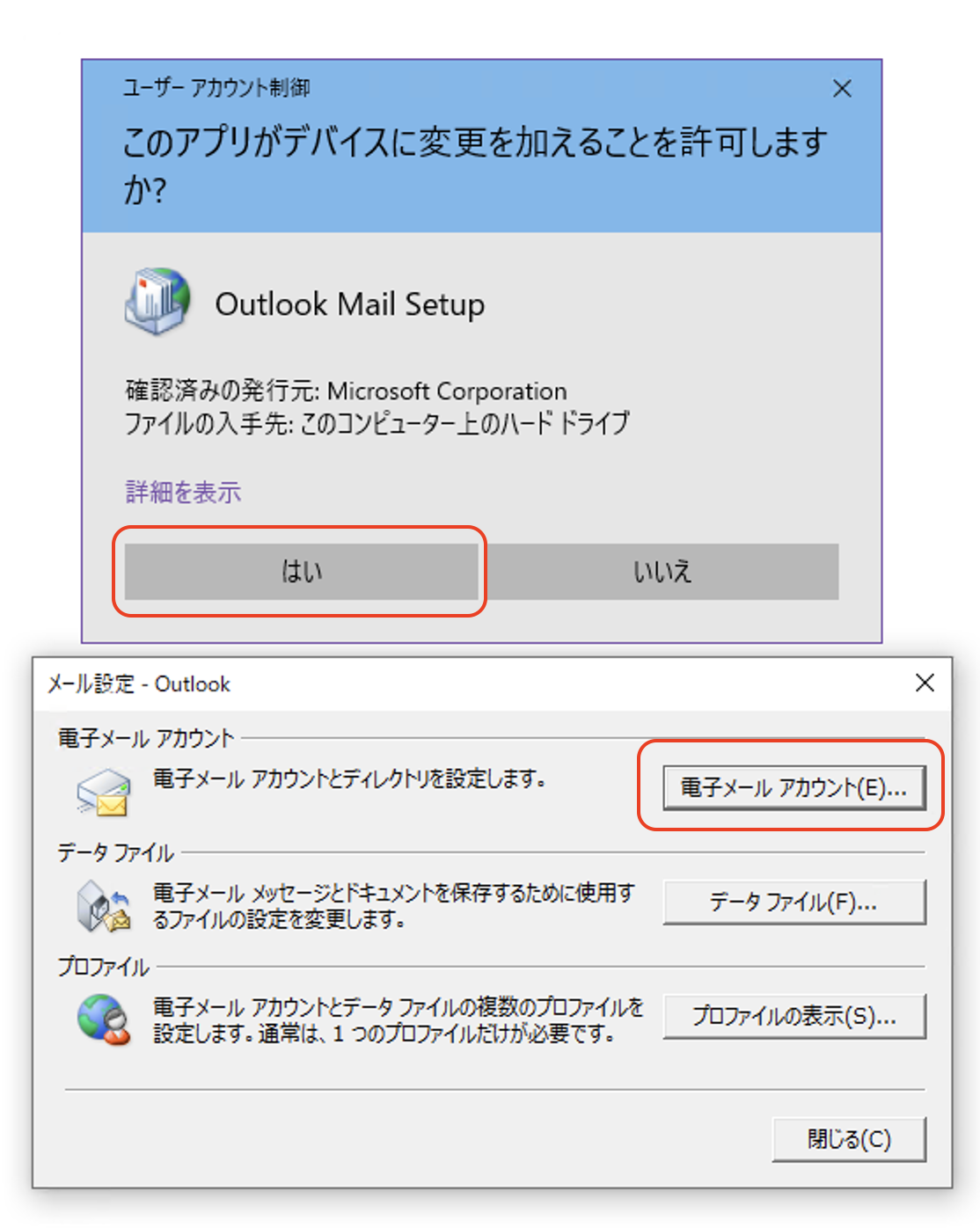
Task: Approve the UAC prompt with はい
Action: click(301, 572)
